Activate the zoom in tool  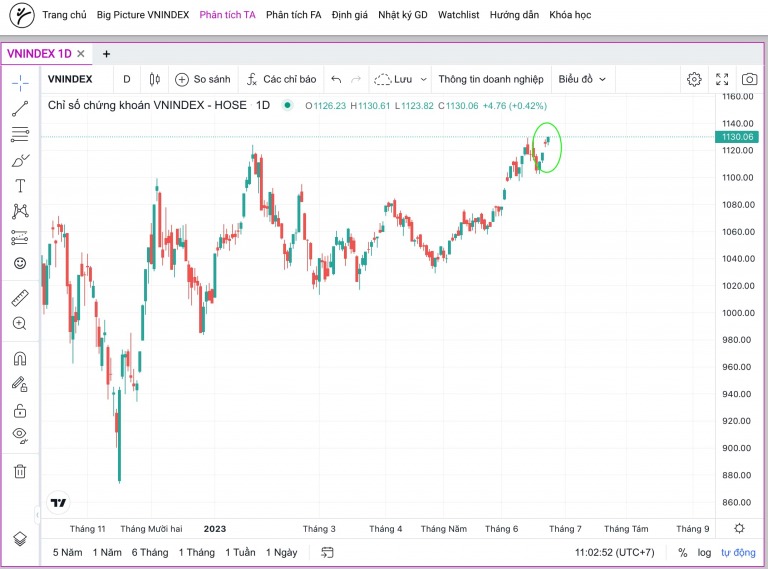click(20, 323)
